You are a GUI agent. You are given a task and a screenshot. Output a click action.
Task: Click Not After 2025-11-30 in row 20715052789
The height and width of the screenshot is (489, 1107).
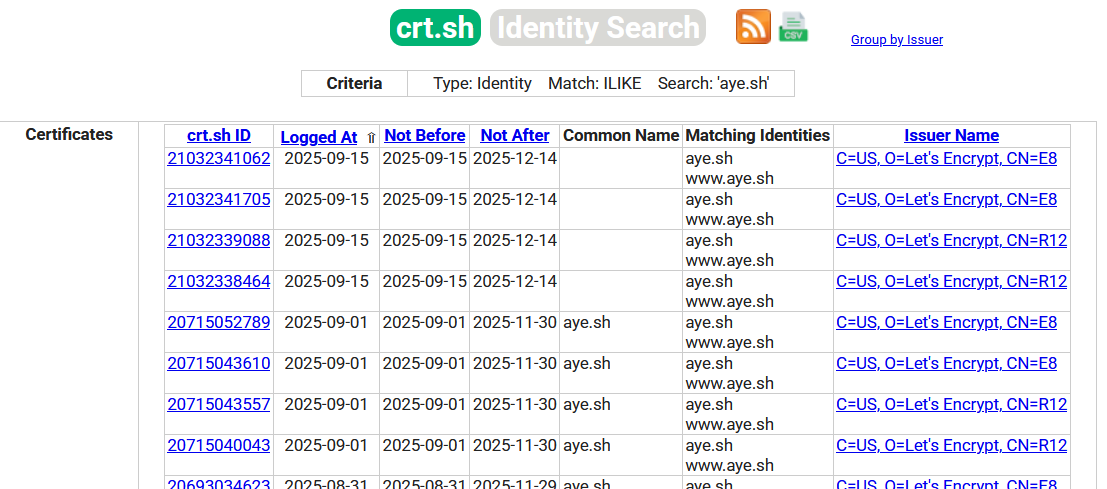point(515,322)
